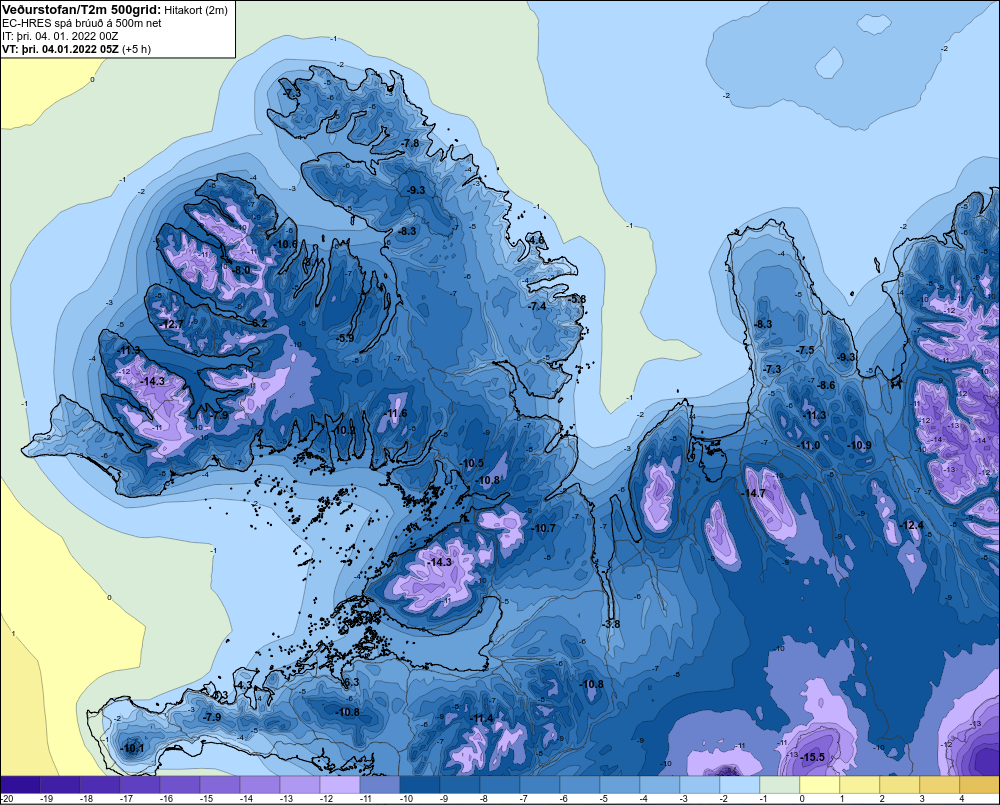
Task: Click legend swatch between -12 and -11
Action: 340,785
